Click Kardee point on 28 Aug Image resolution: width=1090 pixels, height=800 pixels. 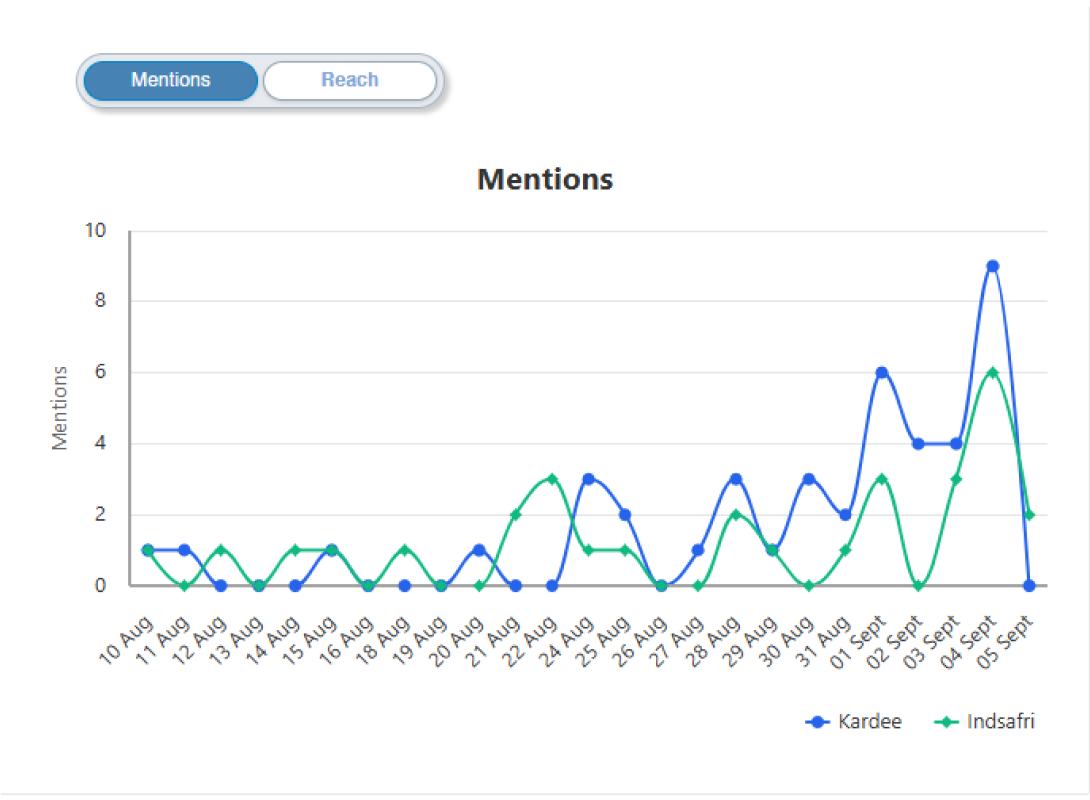coord(735,479)
